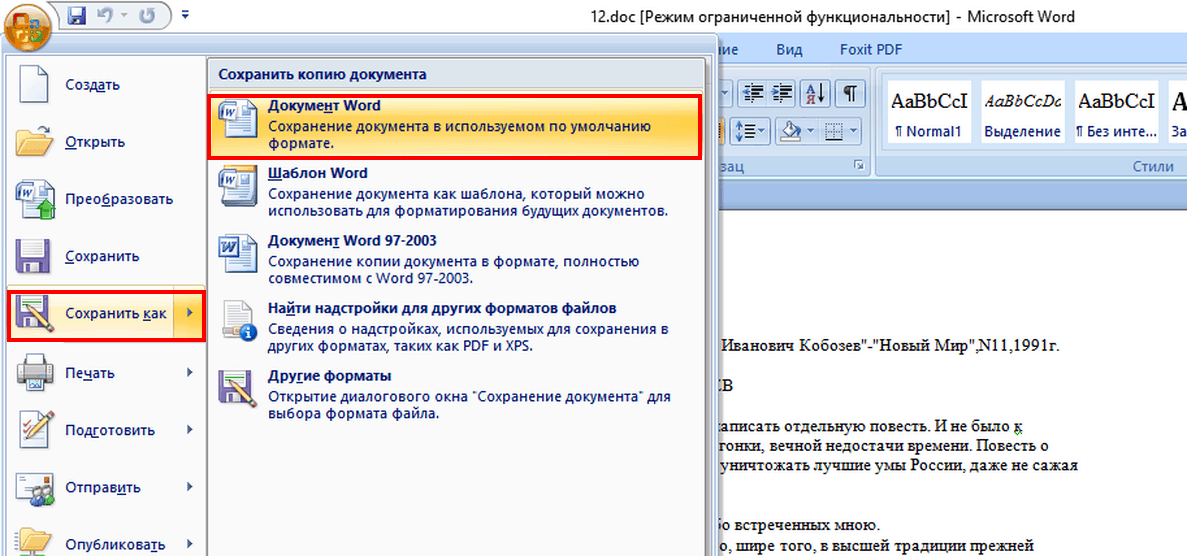The image size is (1187, 556).
Task: Choose Другие форматы save option
Action: 455,395
